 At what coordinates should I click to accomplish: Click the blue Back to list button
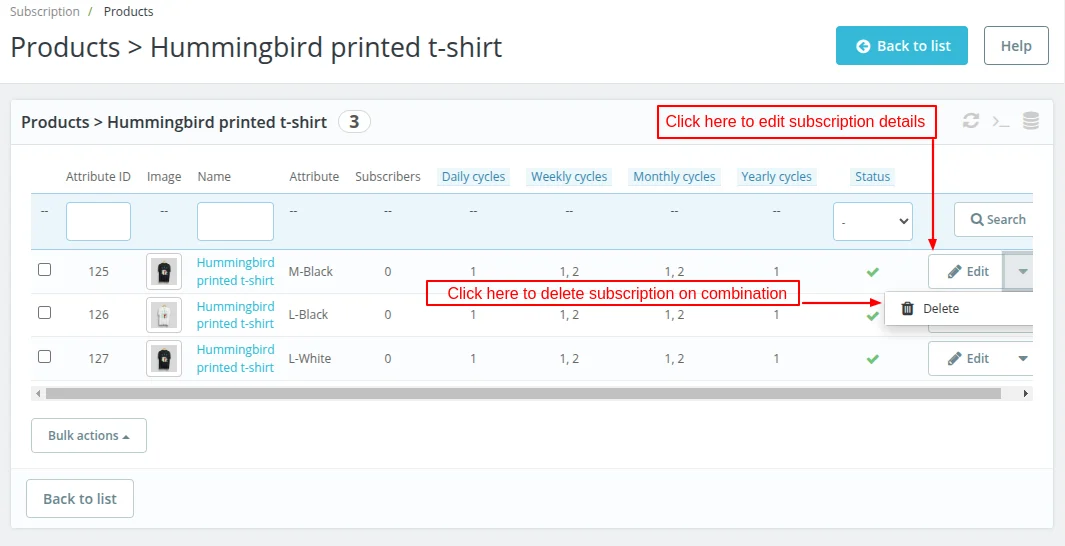tap(901, 46)
